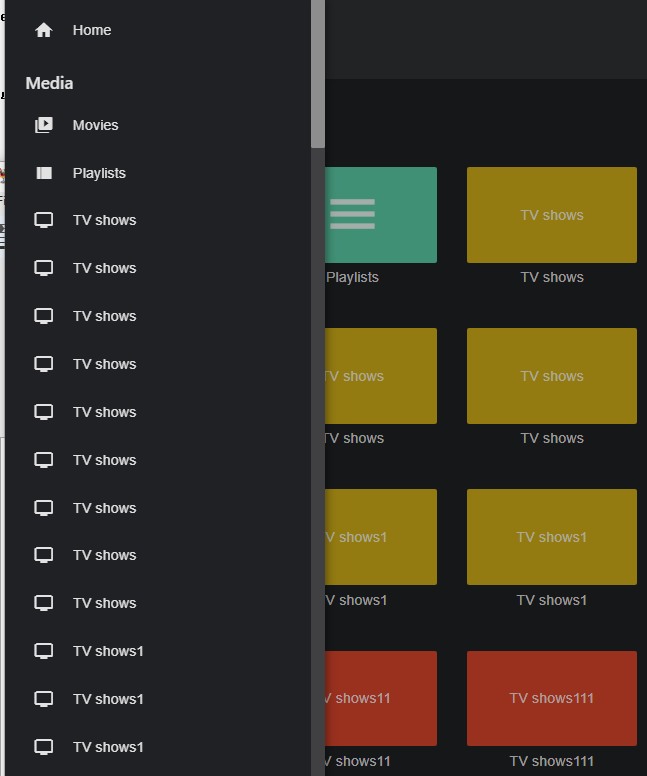Click the Playlists caption under the green card
Viewport: 647px width, 776px height.
click(x=352, y=277)
